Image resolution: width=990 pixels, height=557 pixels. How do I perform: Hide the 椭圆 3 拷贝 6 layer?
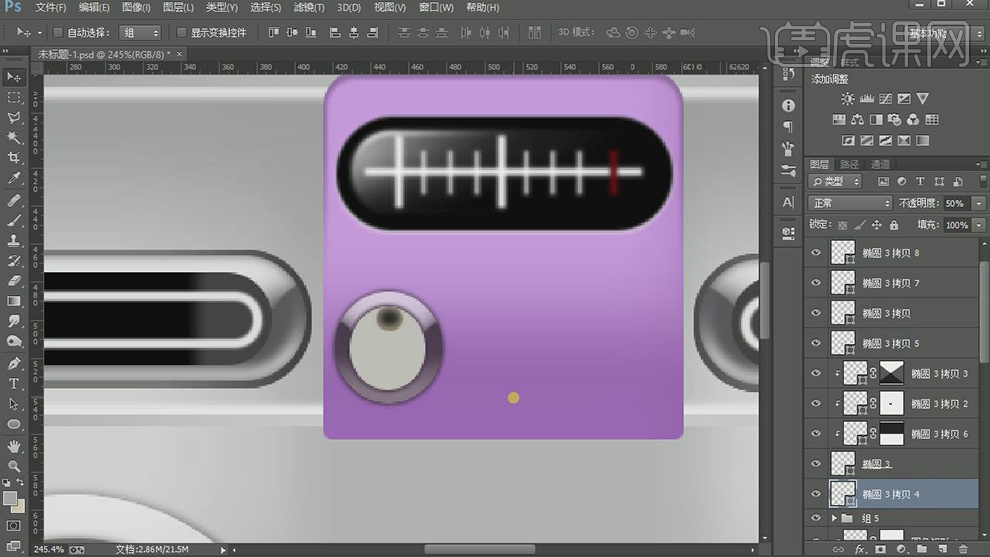coord(816,434)
